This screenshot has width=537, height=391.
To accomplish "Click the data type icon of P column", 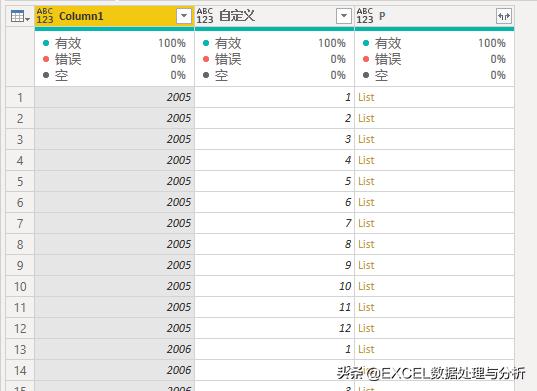I will point(365,16).
